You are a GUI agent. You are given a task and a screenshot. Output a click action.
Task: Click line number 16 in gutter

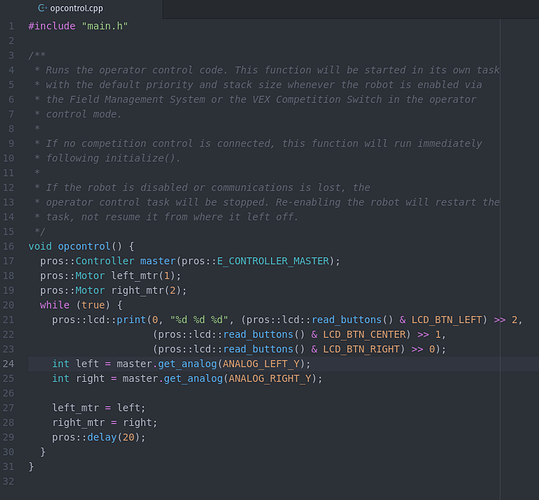[9, 246]
